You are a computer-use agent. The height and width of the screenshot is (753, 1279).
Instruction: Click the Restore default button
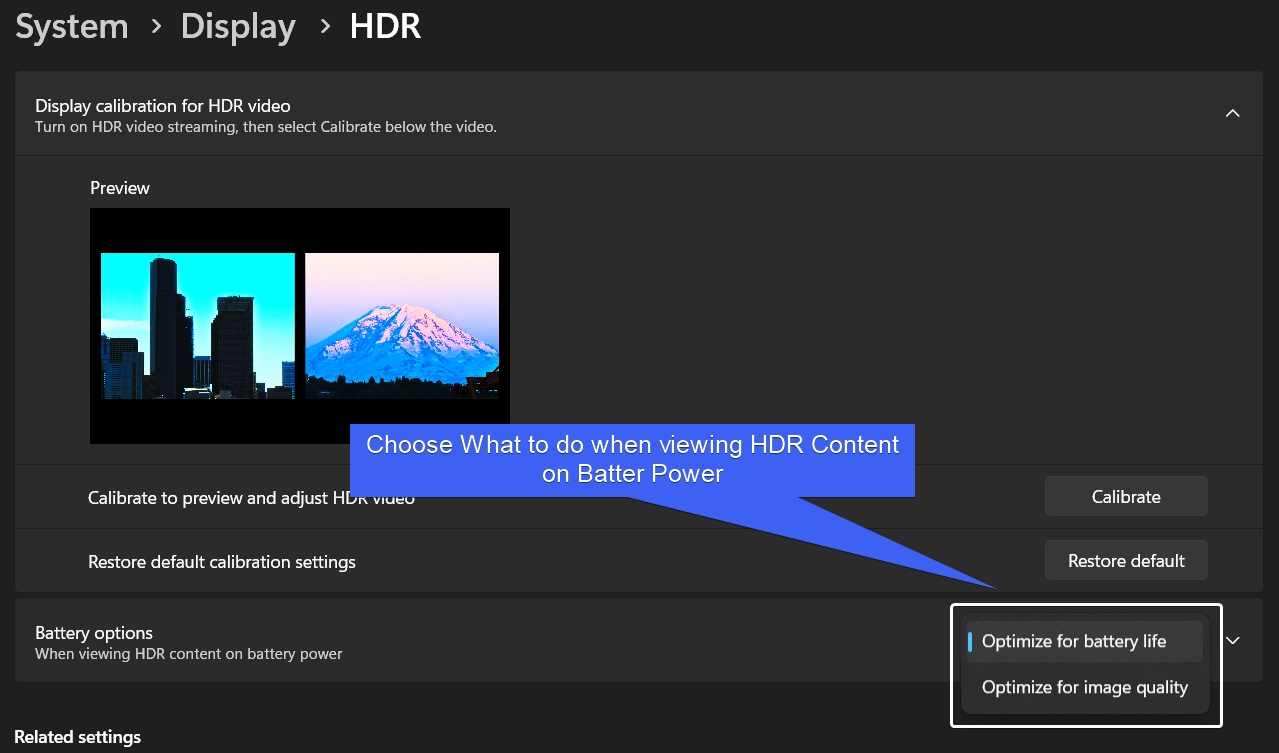coord(1126,560)
